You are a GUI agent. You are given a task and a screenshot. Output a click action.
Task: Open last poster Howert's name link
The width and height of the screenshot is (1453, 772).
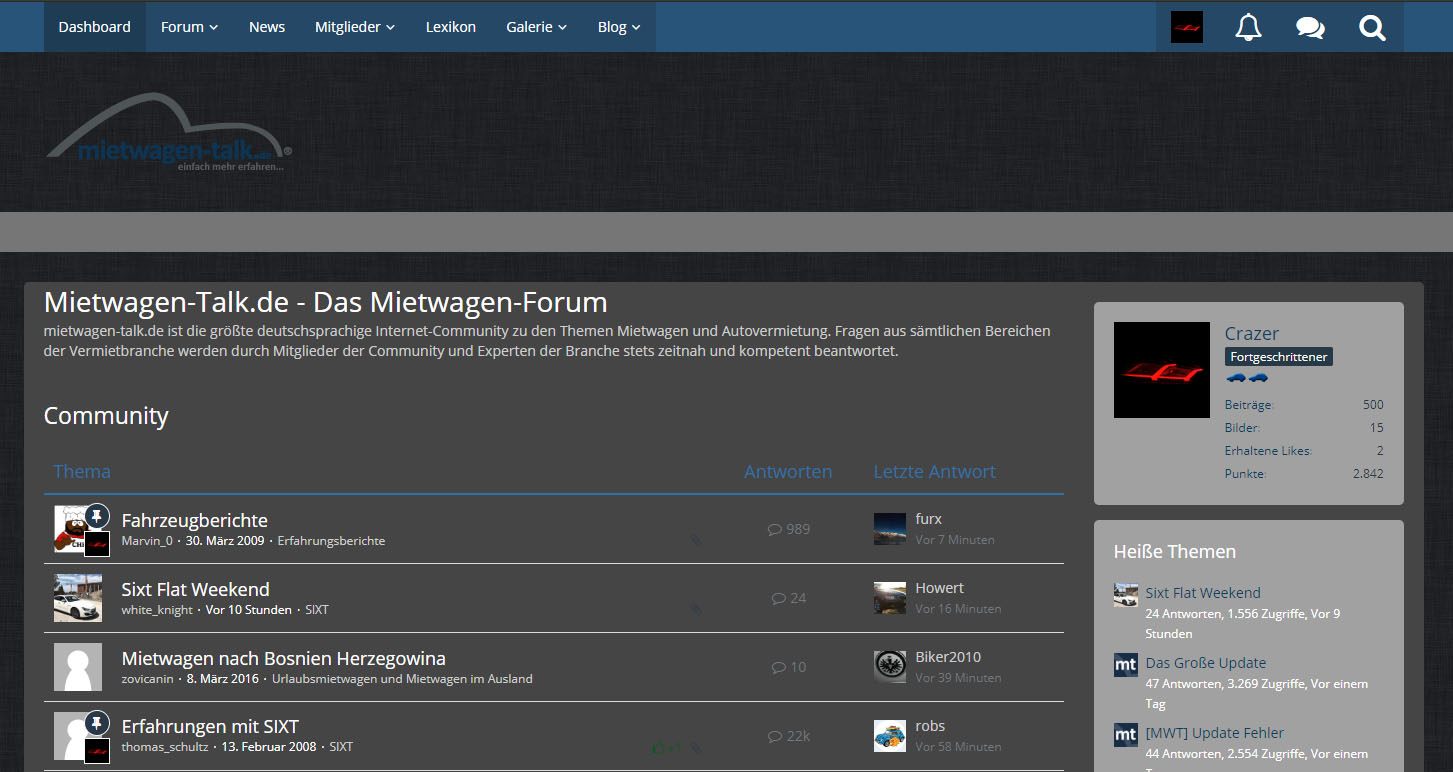[x=940, y=588]
